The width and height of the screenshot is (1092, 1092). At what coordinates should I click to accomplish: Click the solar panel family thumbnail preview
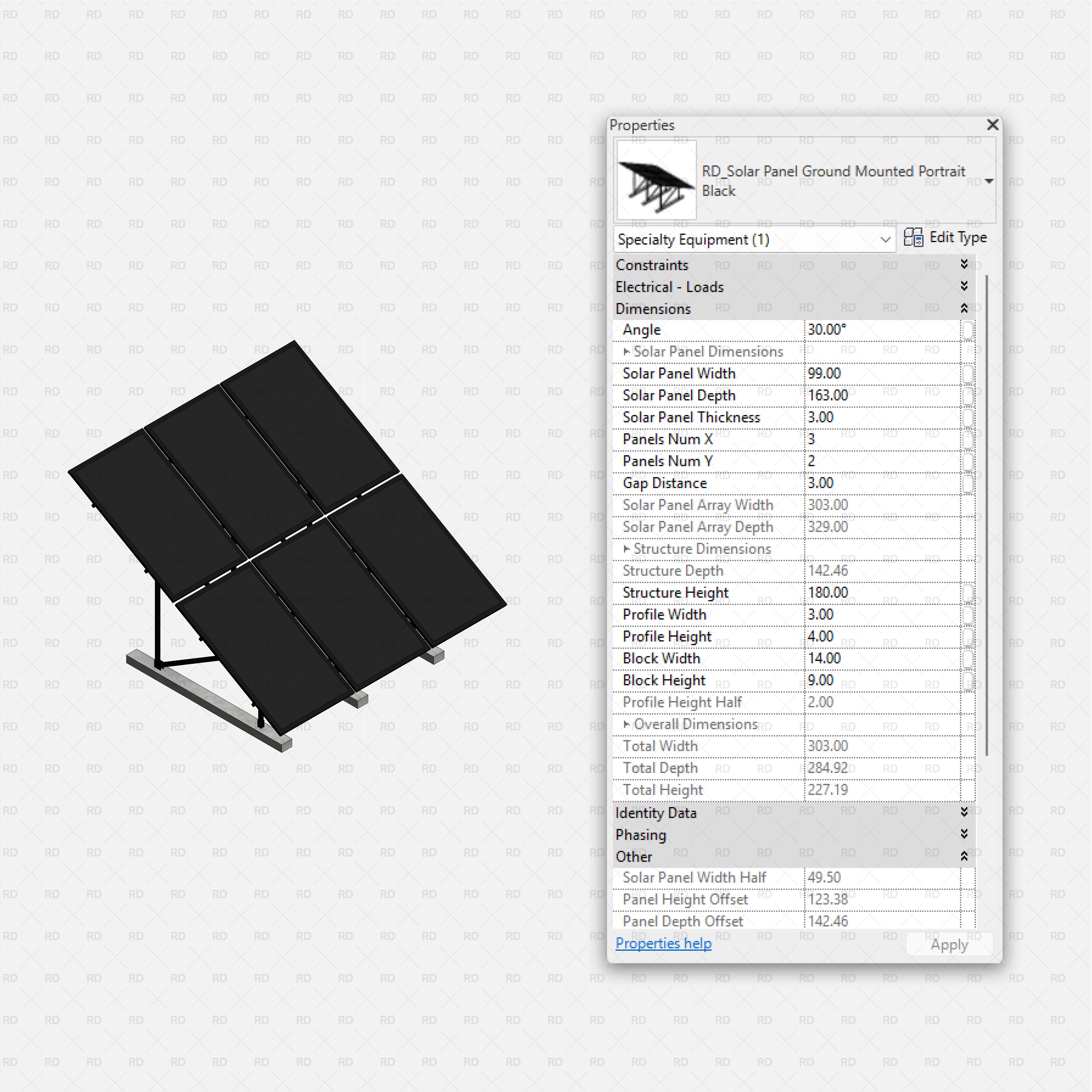tap(656, 180)
